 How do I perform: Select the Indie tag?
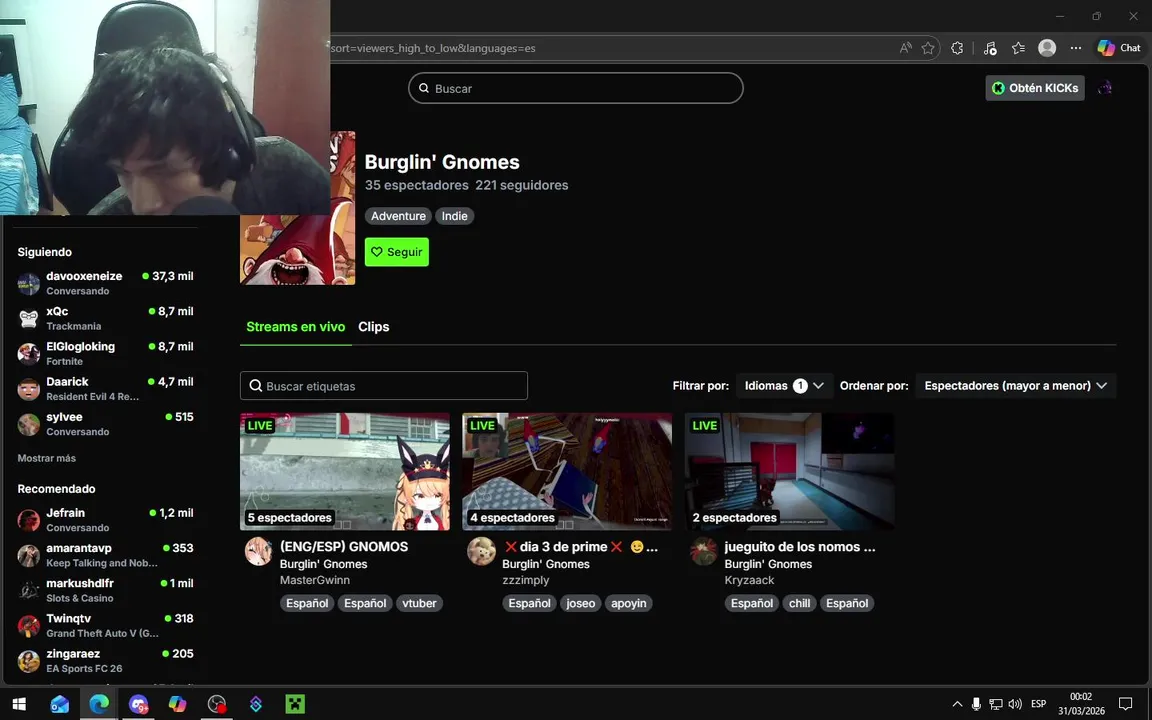pos(455,216)
